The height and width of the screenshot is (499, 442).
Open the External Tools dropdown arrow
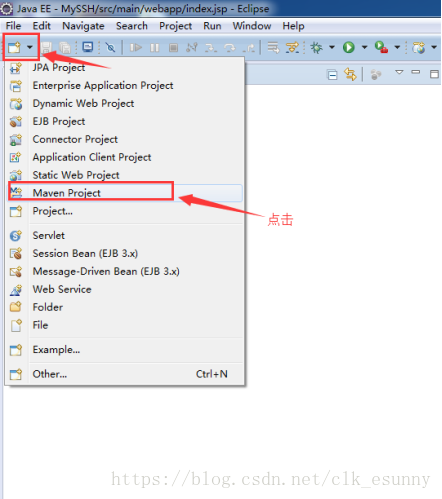pyautogui.click(x=397, y=47)
